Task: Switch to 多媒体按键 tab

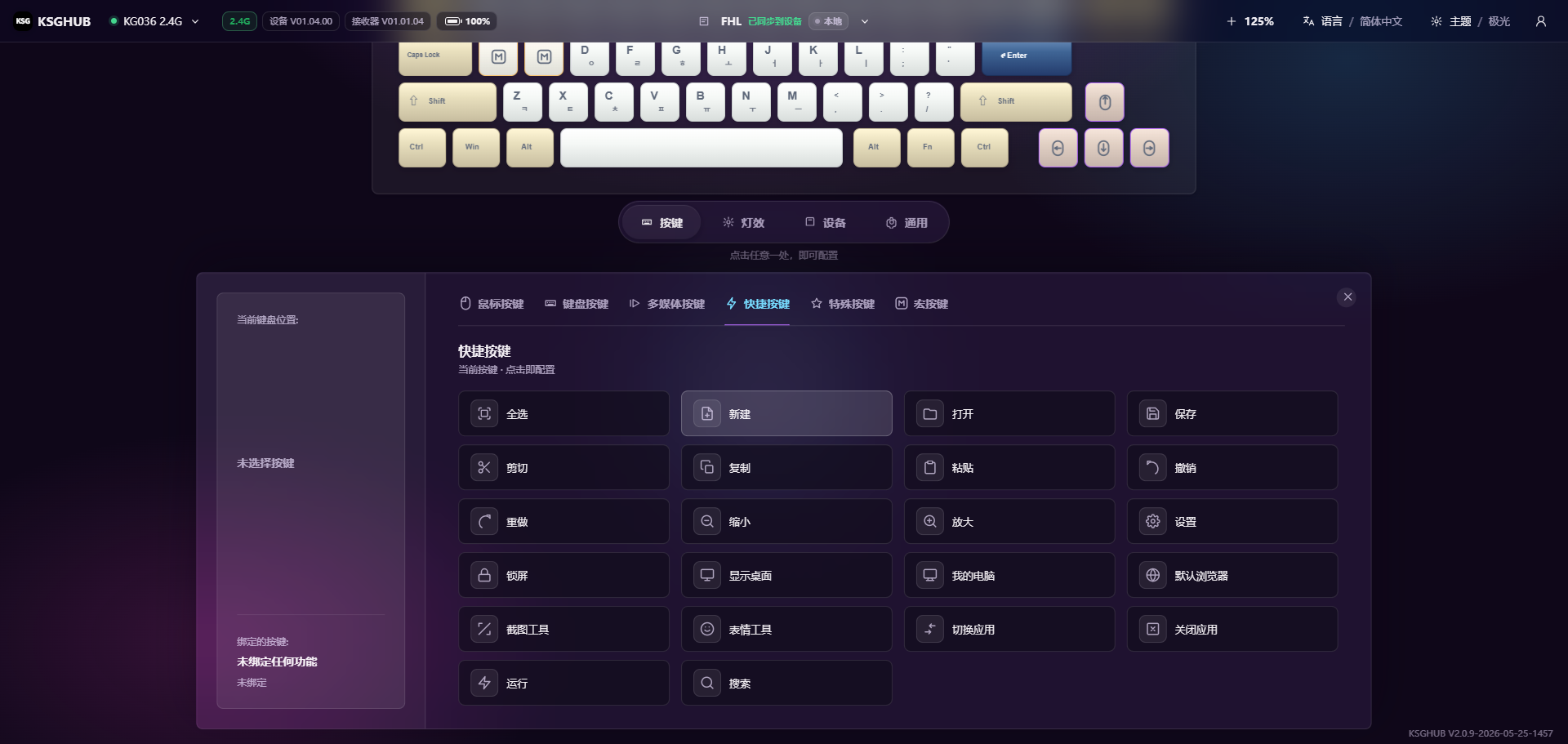Action: (x=666, y=304)
